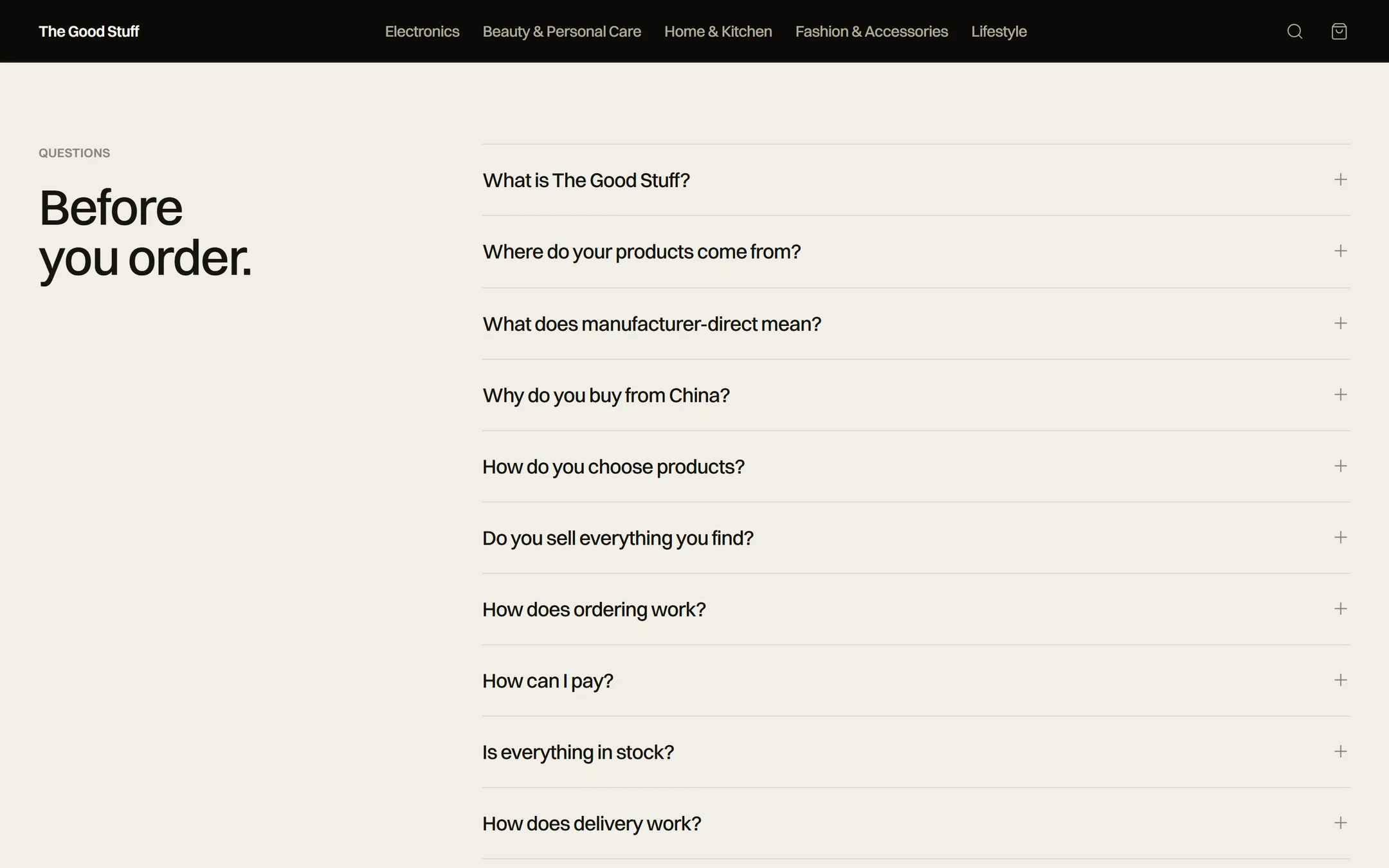Open the Electronics category menu
Screen dimensions: 1389x868
pyautogui.click(x=422, y=32)
